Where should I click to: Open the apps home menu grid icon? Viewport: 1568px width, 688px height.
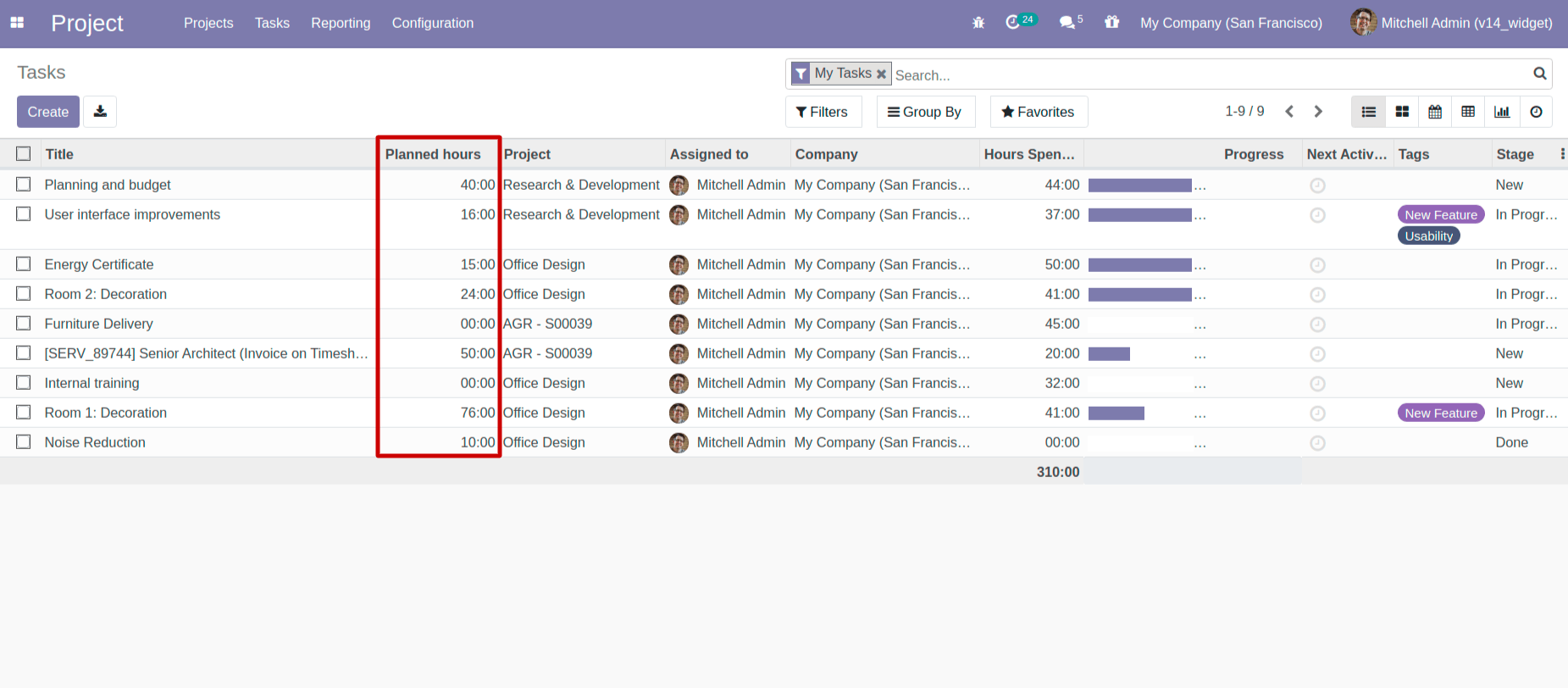(17, 23)
